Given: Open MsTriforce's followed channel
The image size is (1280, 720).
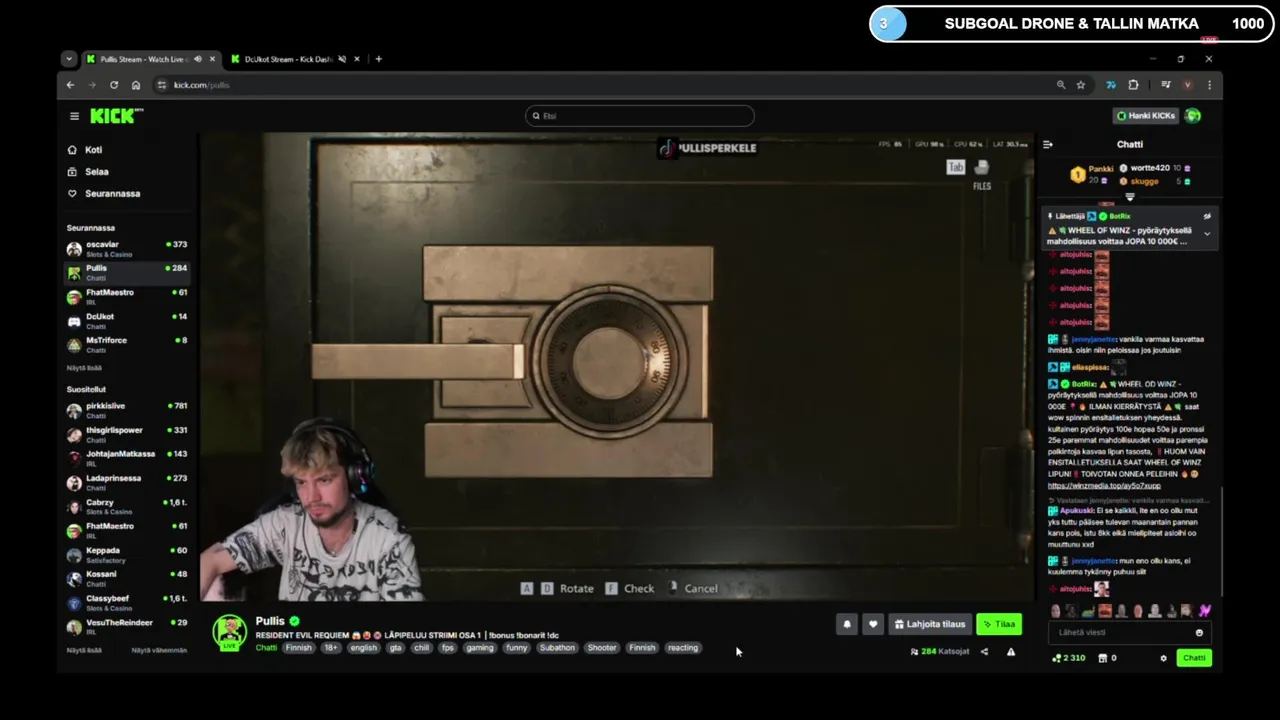Looking at the screenshot, I should 127,344.
